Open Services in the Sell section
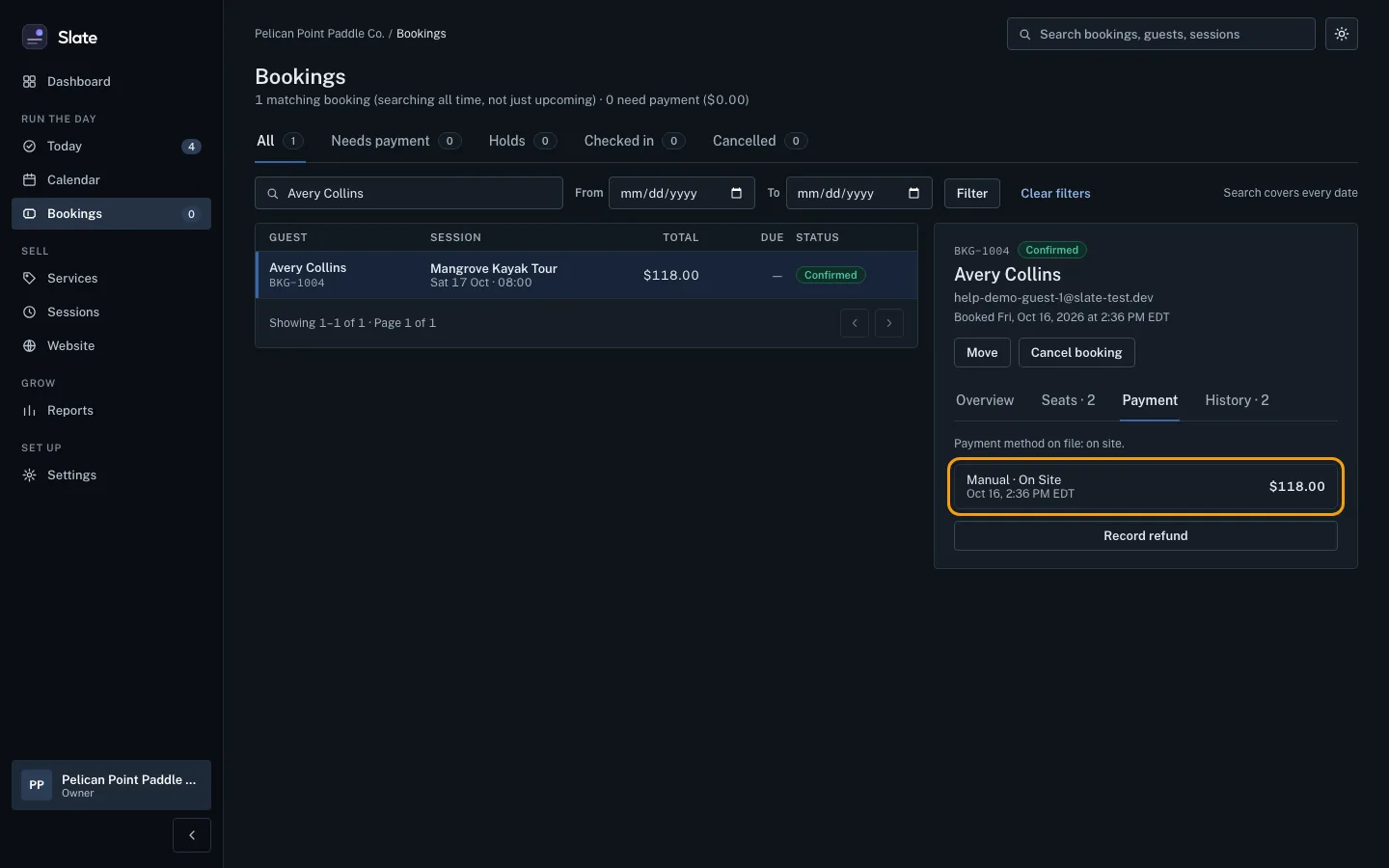 pos(111,279)
